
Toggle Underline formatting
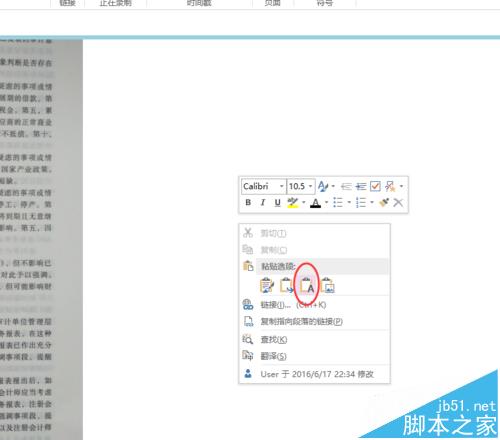click(277, 202)
